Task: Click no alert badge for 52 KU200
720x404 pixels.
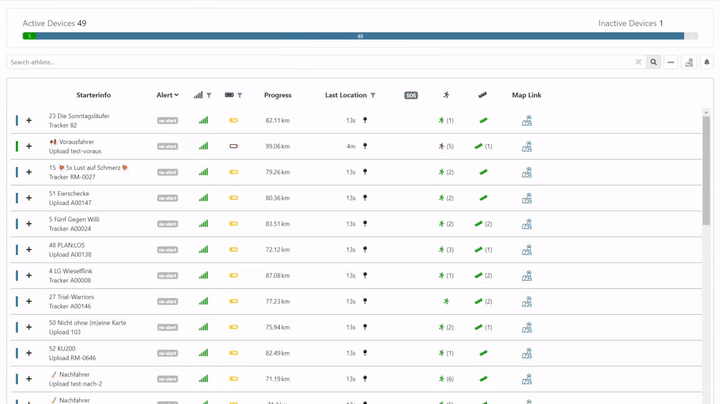Action: point(167,354)
